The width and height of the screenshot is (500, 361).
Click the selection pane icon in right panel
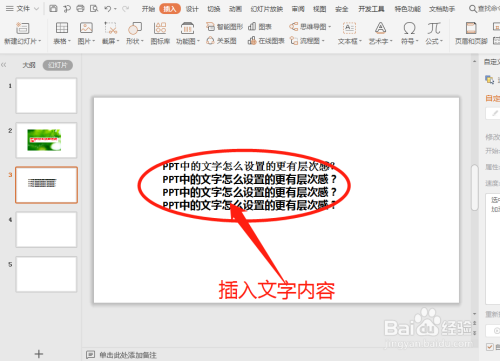(x=489, y=80)
